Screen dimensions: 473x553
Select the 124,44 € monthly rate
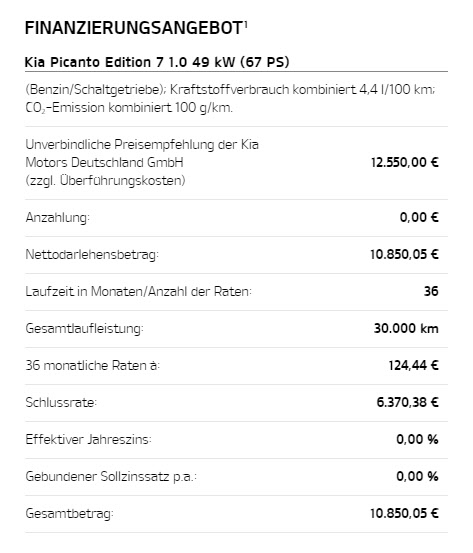(x=413, y=365)
